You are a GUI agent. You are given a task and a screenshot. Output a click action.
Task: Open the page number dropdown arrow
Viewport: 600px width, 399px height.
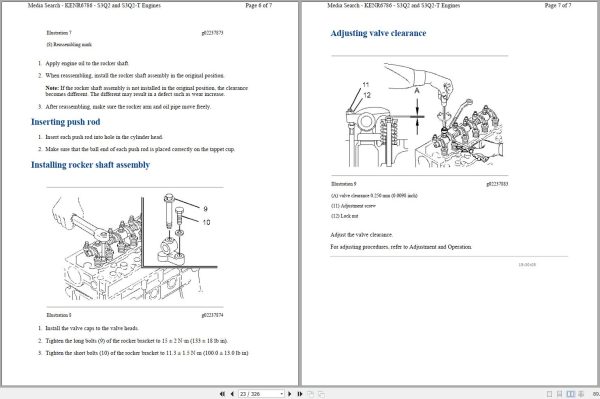tap(282, 394)
